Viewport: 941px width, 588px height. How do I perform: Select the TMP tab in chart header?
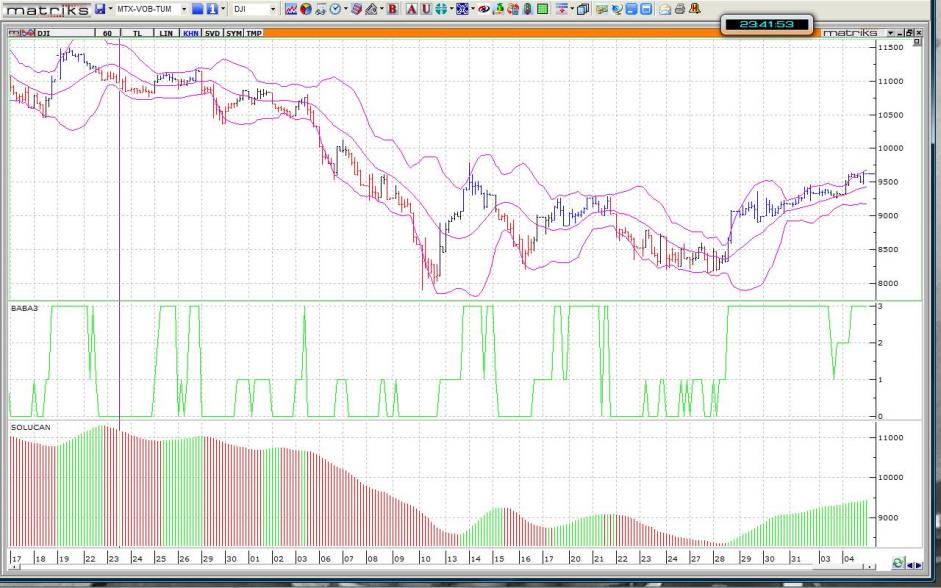coord(254,33)
